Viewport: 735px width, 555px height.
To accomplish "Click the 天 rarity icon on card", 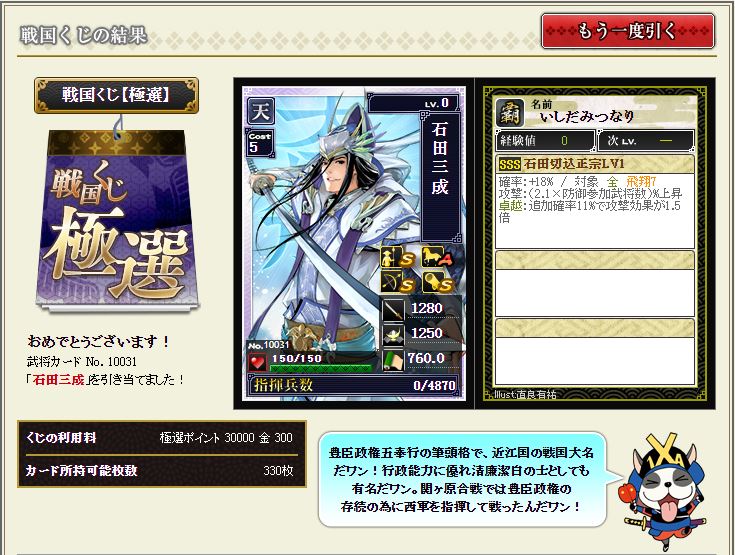I will click(x=260, y=111).
